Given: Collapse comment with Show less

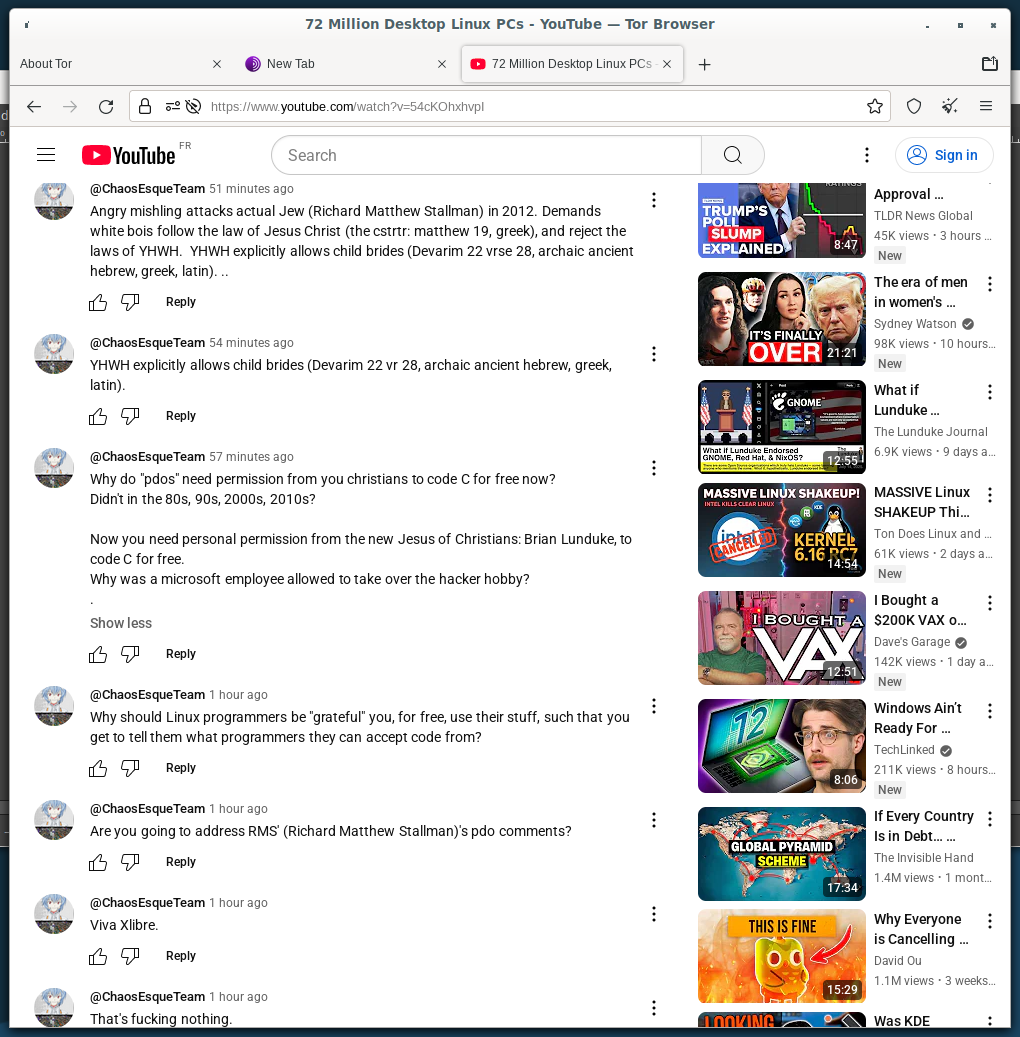Looking at the screenshot, I should click(x=121, y=623).
